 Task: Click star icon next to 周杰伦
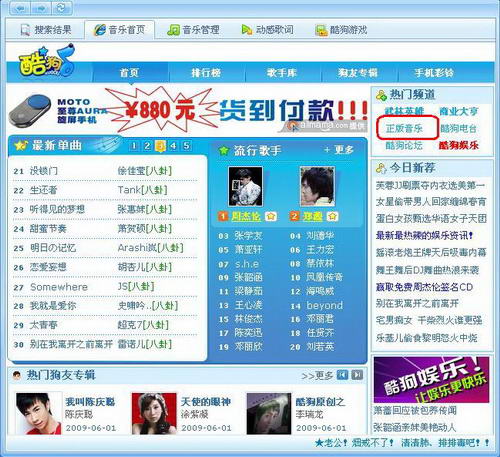271,217
